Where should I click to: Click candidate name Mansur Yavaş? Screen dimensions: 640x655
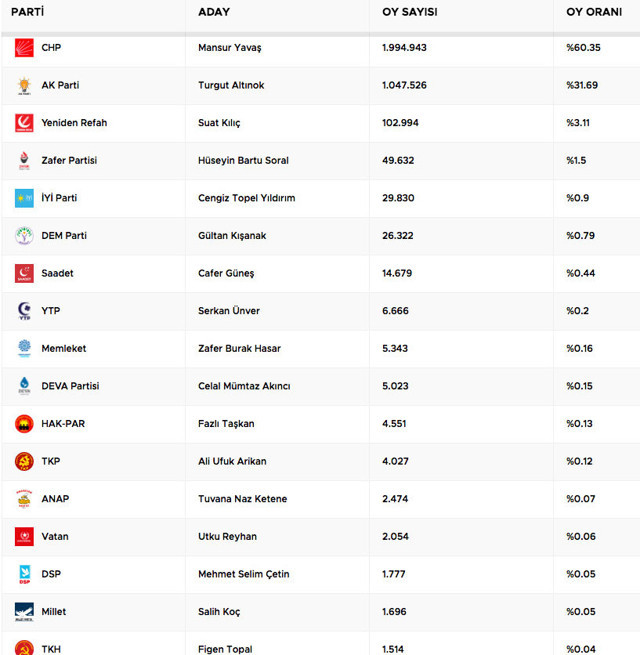coord(229,48)
